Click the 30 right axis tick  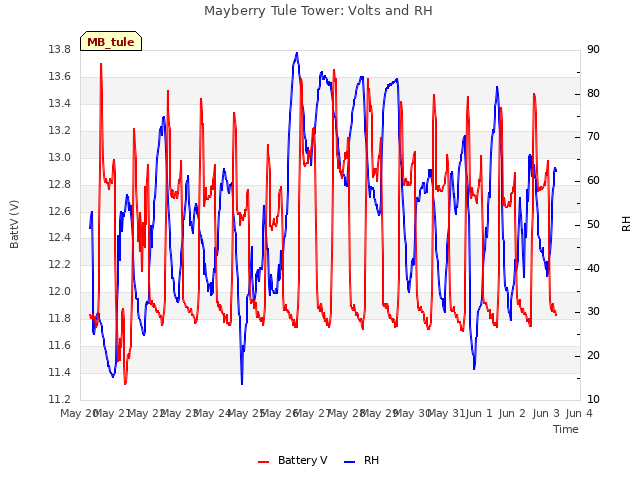point(593,312)
